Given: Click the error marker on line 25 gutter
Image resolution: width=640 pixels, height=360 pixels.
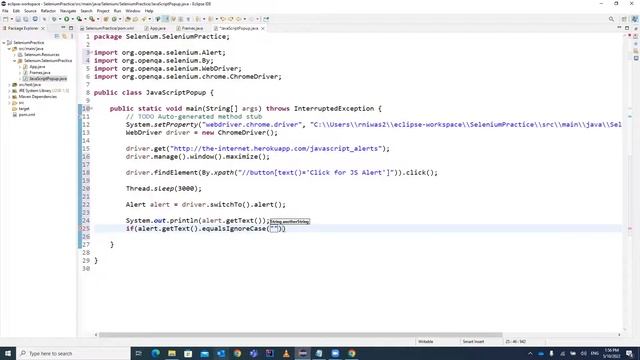Looking at the screenshot, I should click(81, 229).
